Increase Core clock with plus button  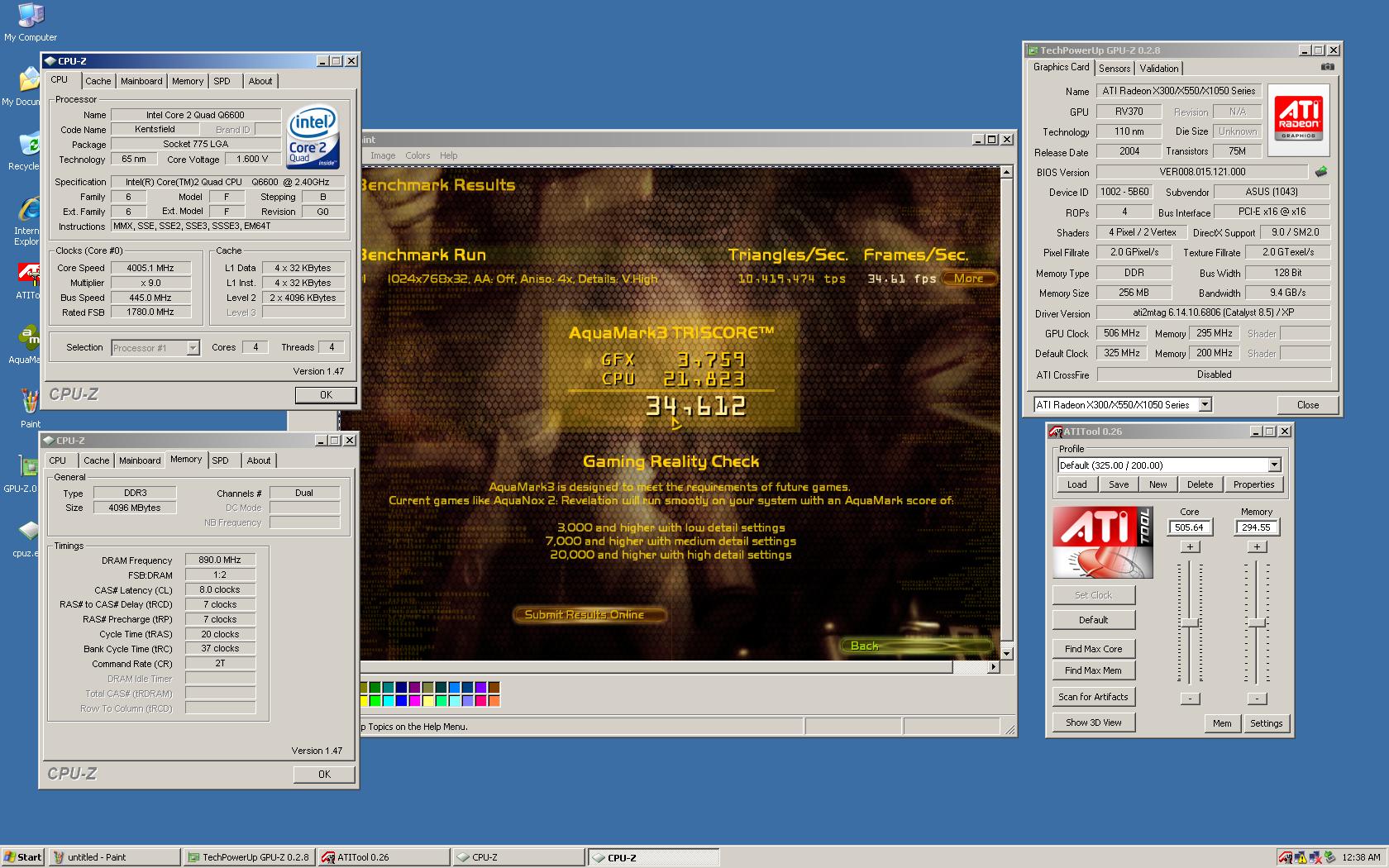(x=1190, y=546)
